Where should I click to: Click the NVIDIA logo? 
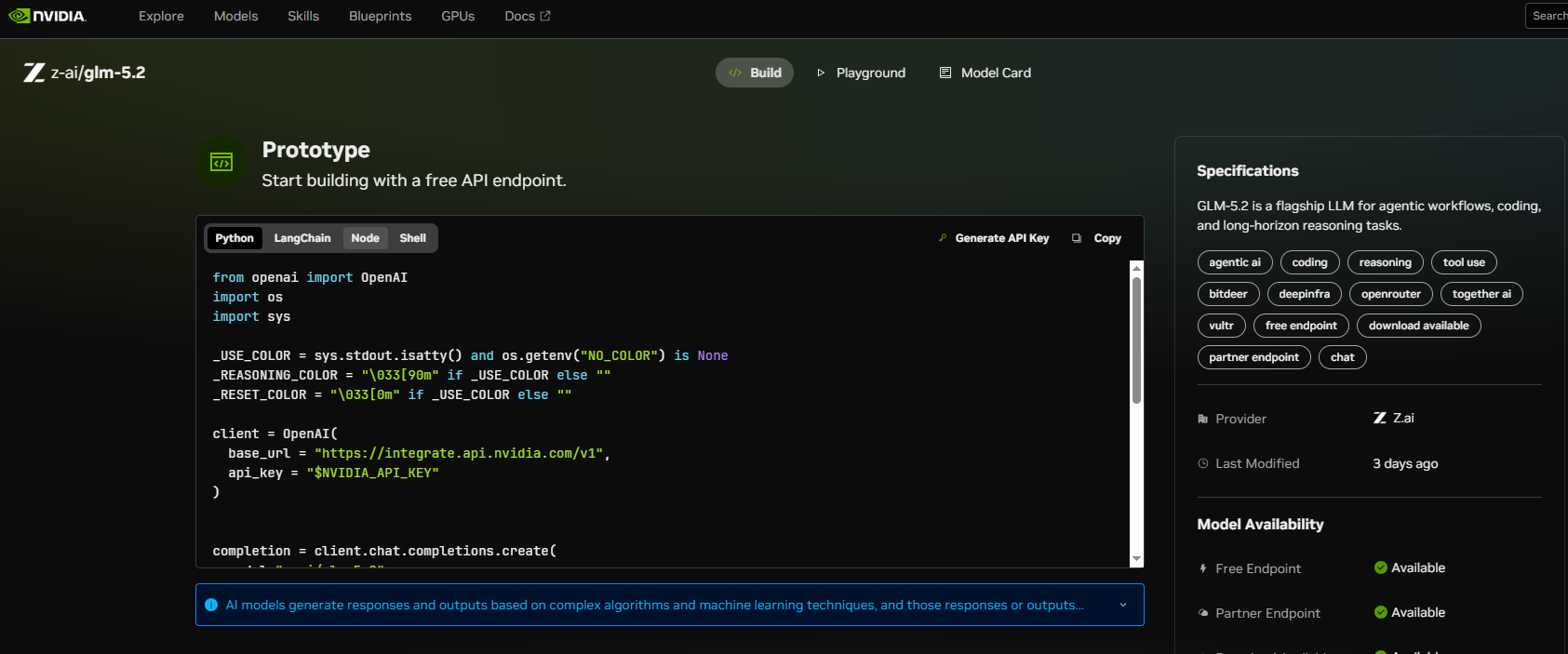pyautogui.click(x=47, y=16)
